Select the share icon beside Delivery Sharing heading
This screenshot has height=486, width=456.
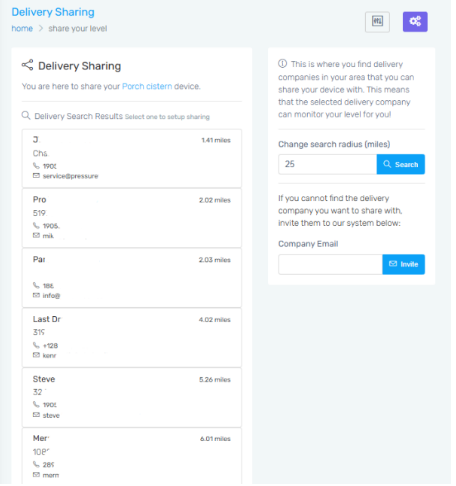(27, 65)
